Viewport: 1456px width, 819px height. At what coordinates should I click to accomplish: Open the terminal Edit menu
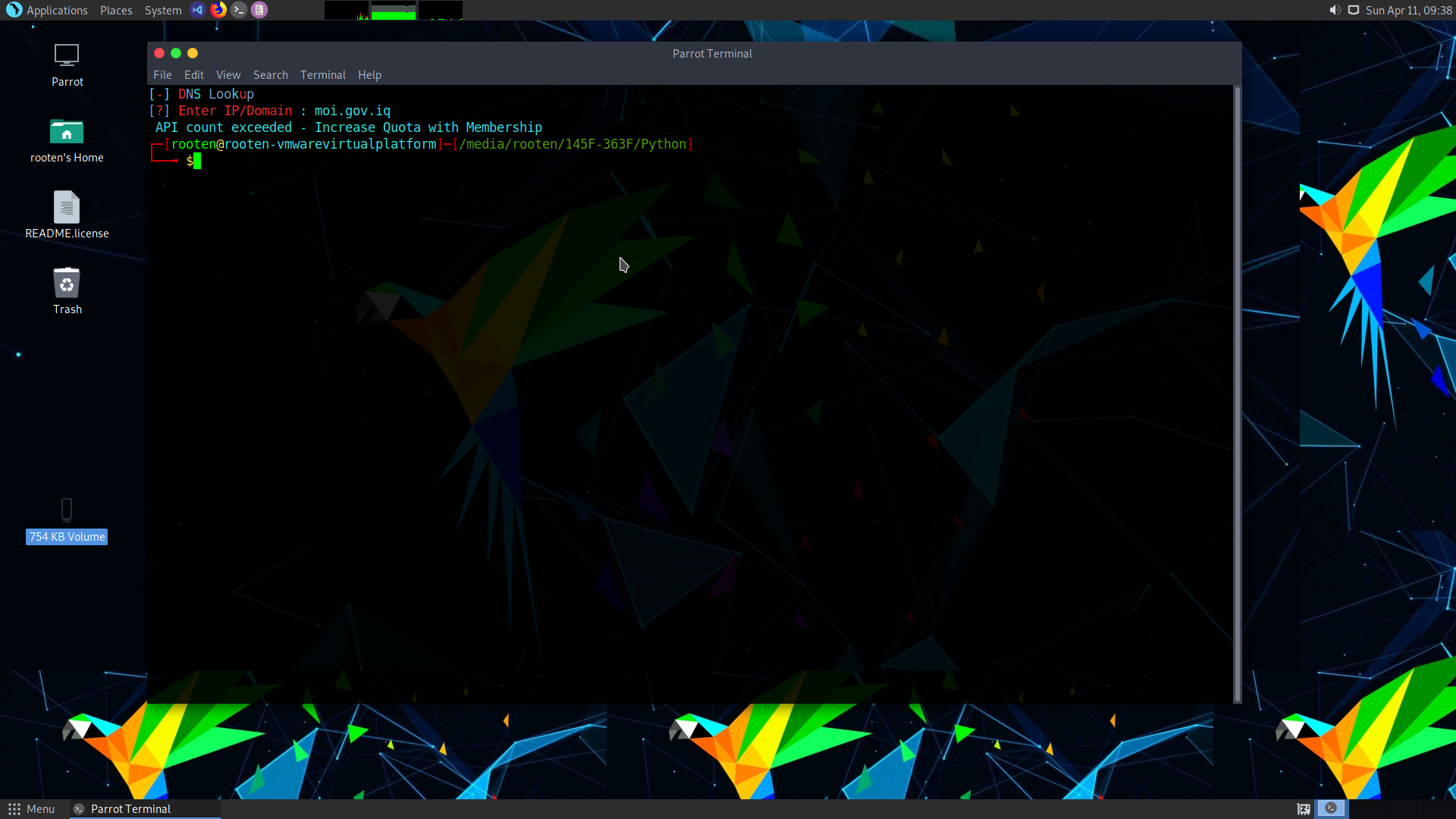[194, 75]
